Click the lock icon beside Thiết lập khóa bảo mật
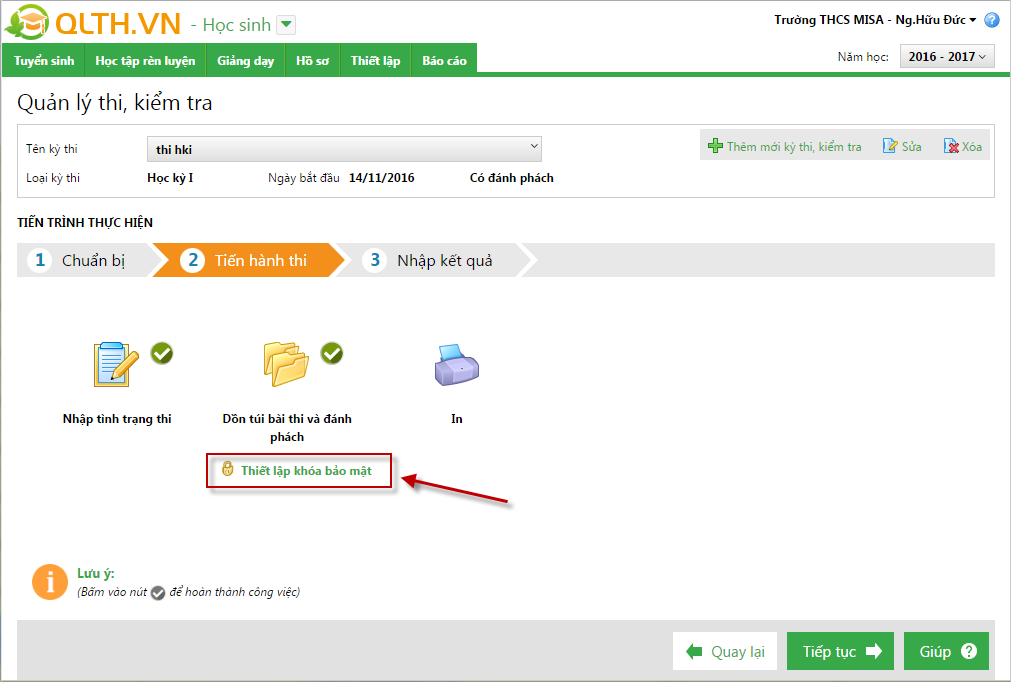This screenshot has width=1011, height=682. 228,469
